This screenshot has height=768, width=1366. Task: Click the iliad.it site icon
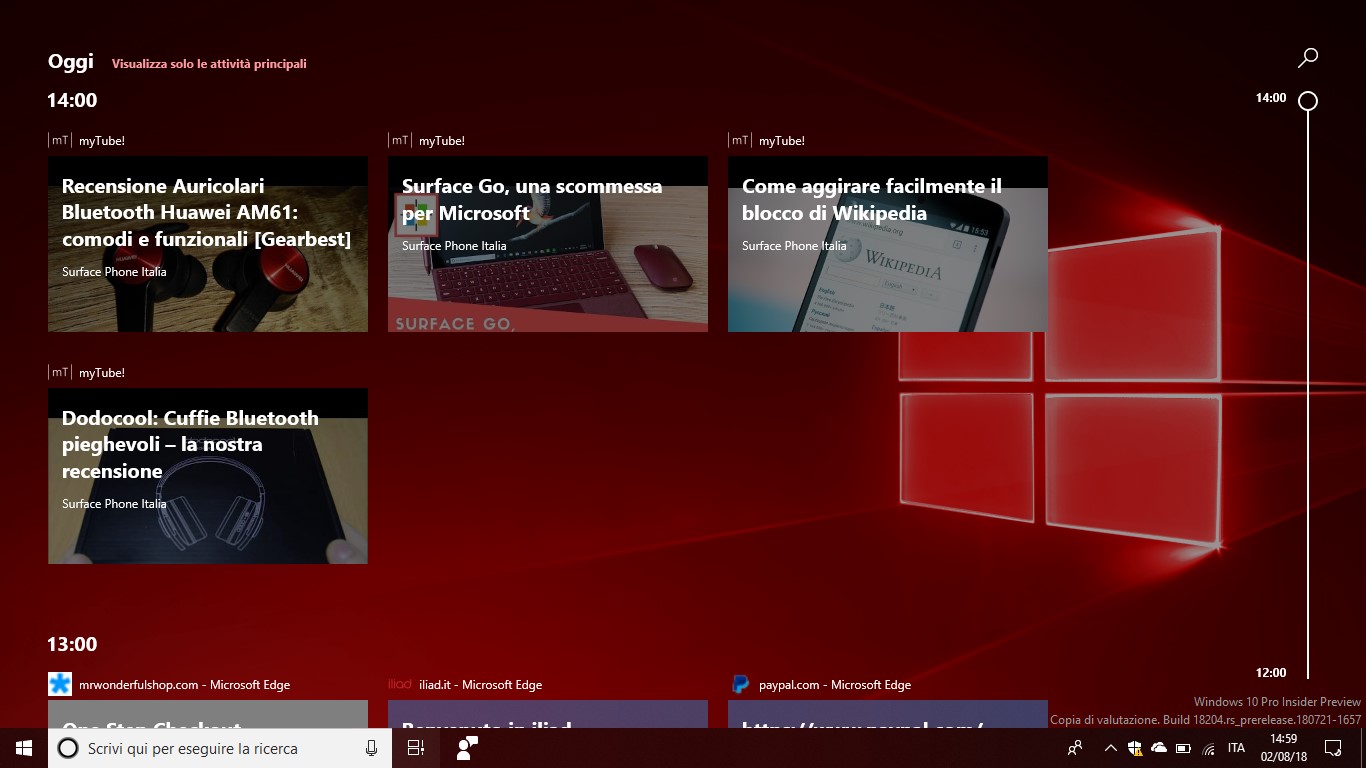(x=400, y=684)
